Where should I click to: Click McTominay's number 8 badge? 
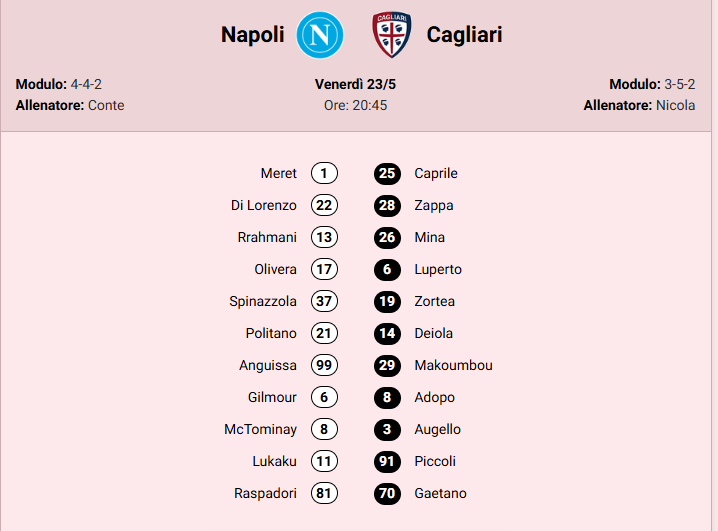pyautogui.click(x=324, y=429)
